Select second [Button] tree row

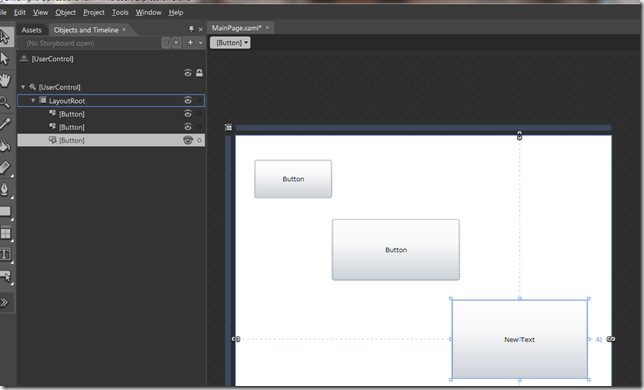point(111,127)
